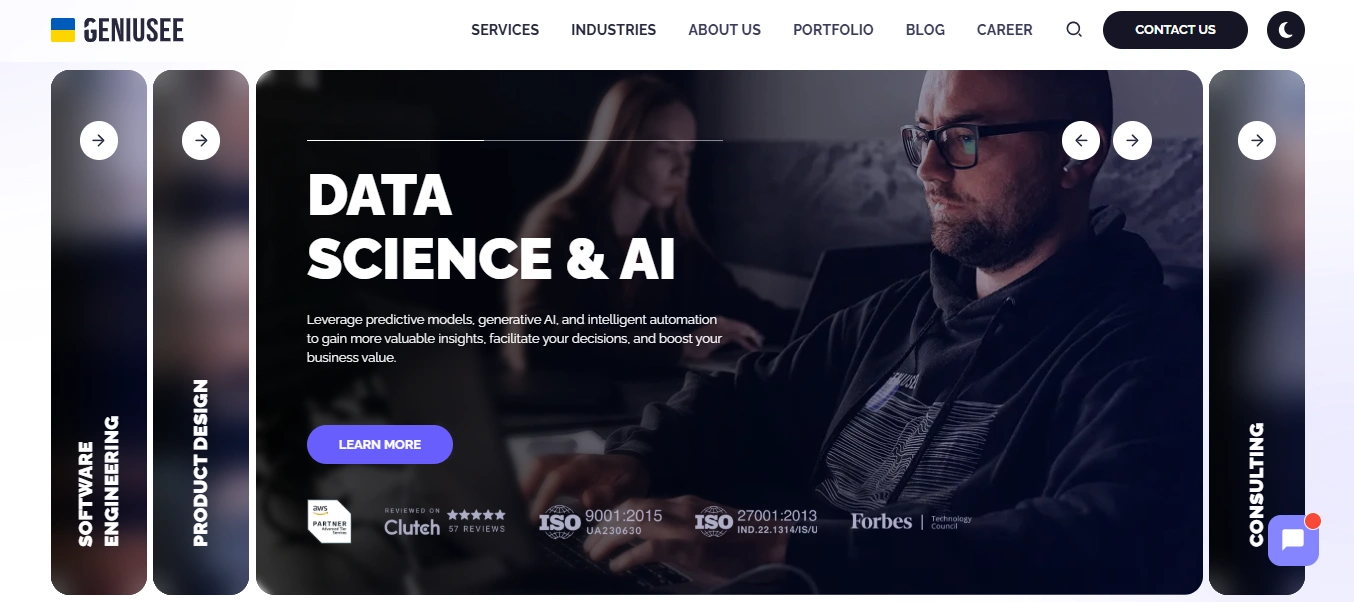Expand the Product Design panel arrow
This screenshot has width=1354, height=602.
point(201,141)
